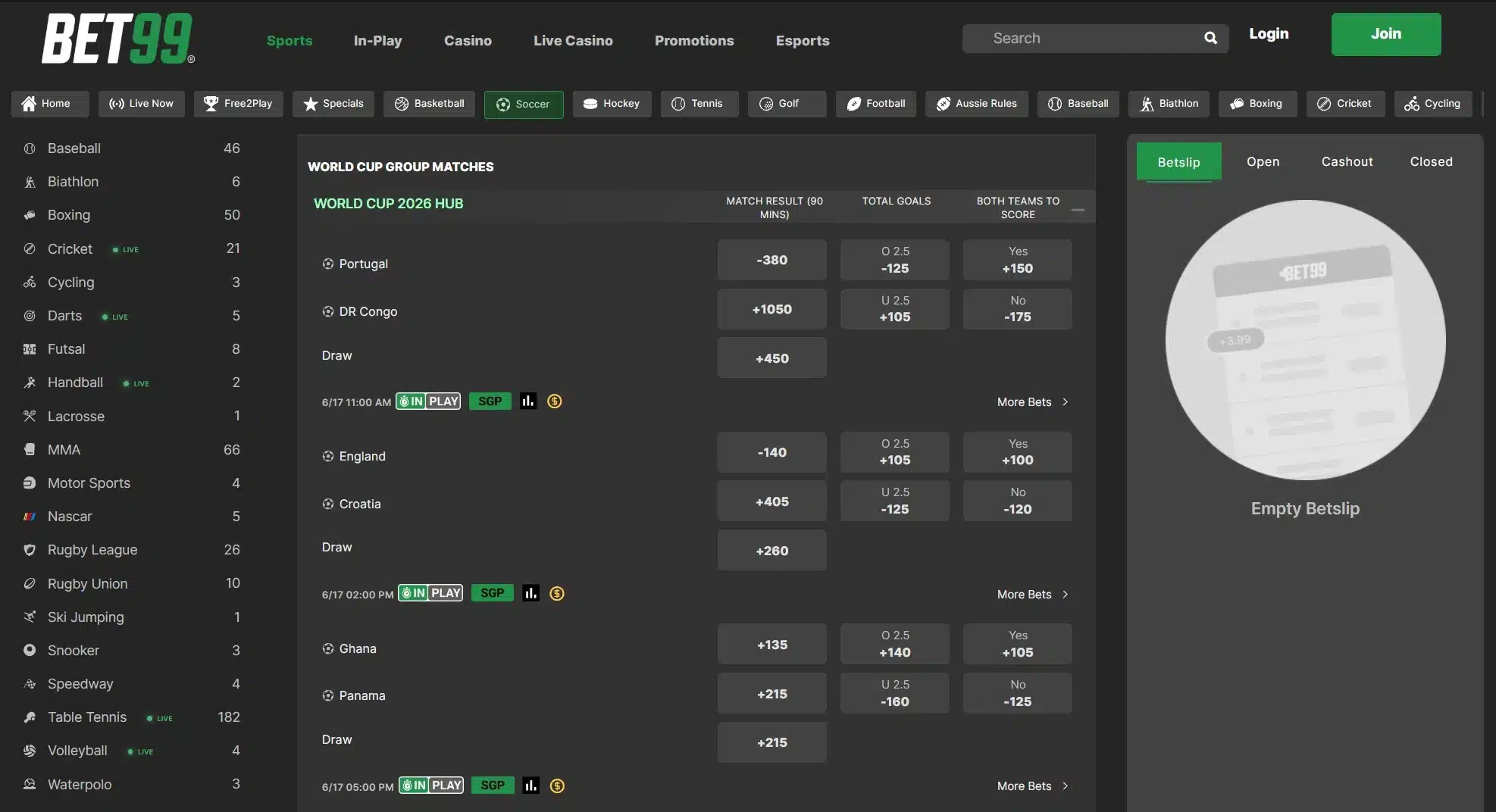Viewport: 1496px width, 812px height.
Task: Open Free2Play from the sports bar
Action: click(238, 104)
